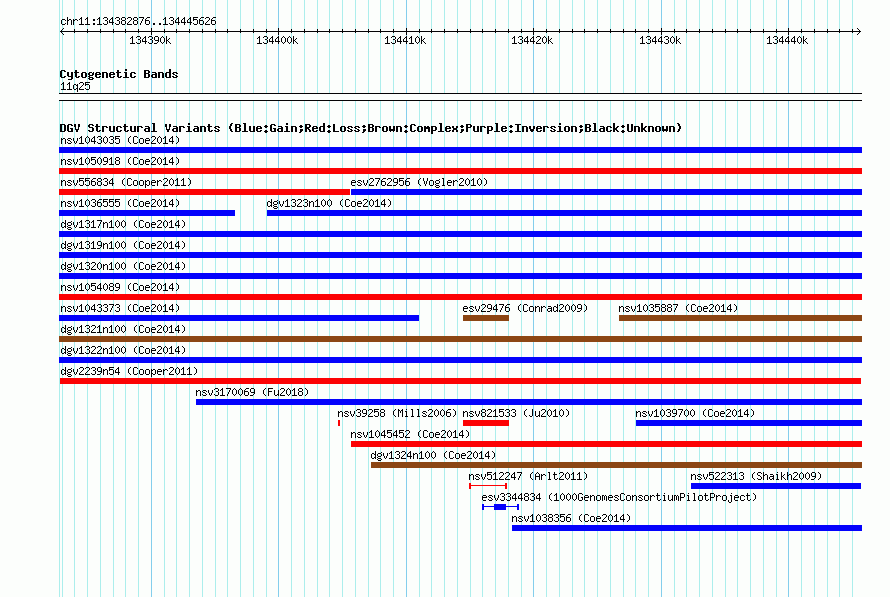Open nsv556834 (Cooper2011) variant label
Screen dimensions: 890x597
coord(126,182)
